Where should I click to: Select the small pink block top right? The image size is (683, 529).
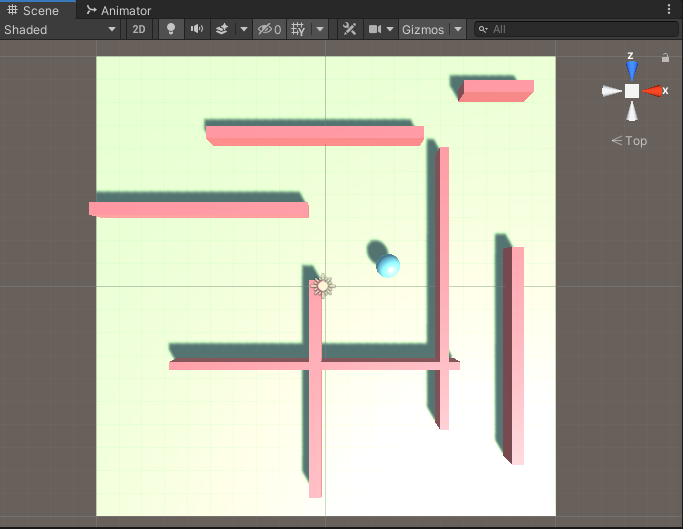click(x=496, y=91)
